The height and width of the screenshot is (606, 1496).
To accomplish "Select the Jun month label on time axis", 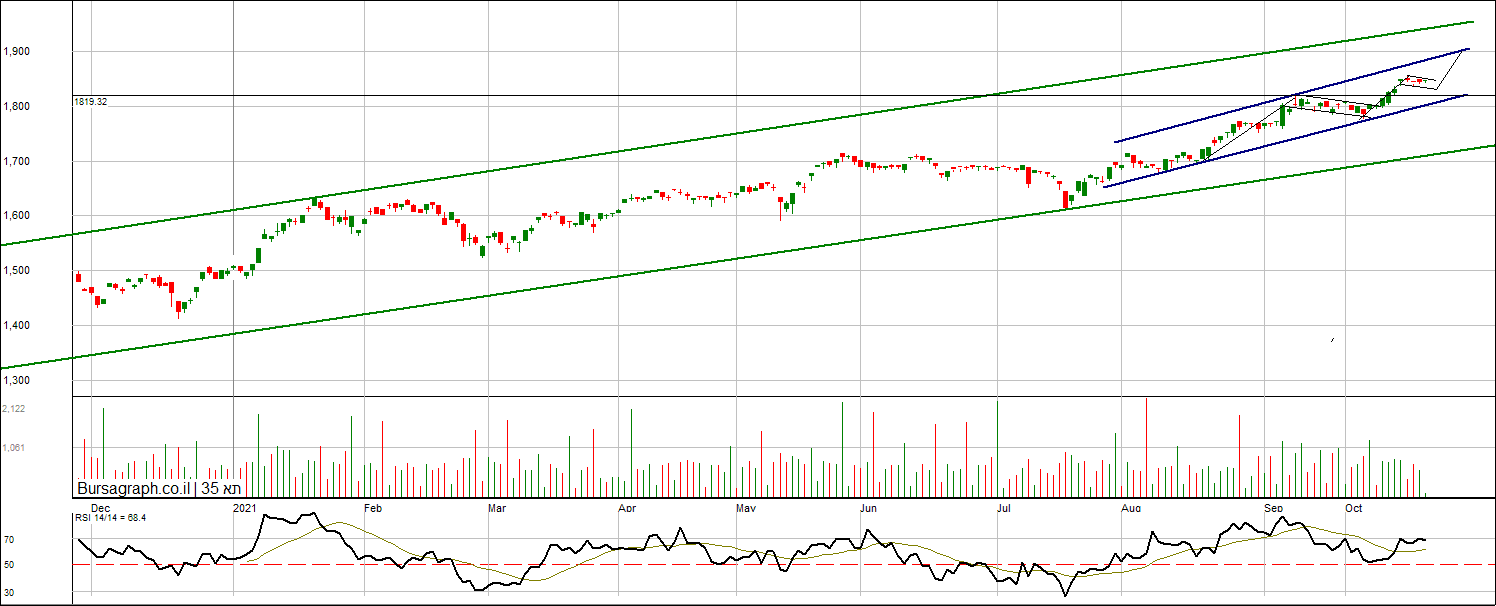I will coord(869,508).
